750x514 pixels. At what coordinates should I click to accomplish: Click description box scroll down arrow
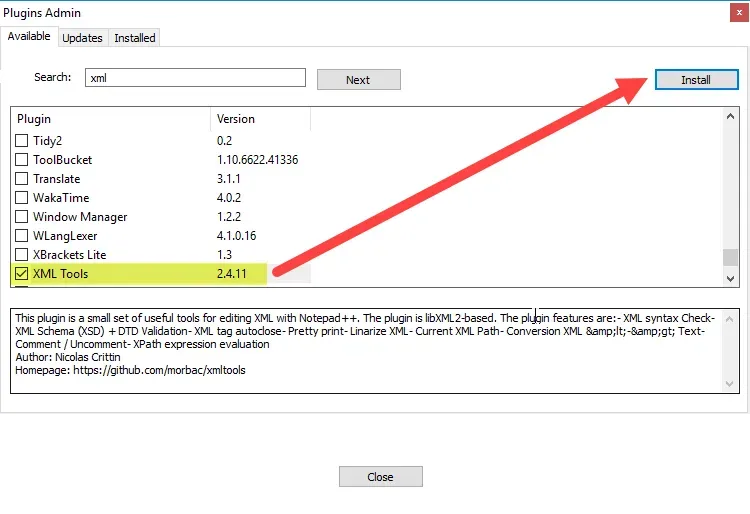pos(729,384)
